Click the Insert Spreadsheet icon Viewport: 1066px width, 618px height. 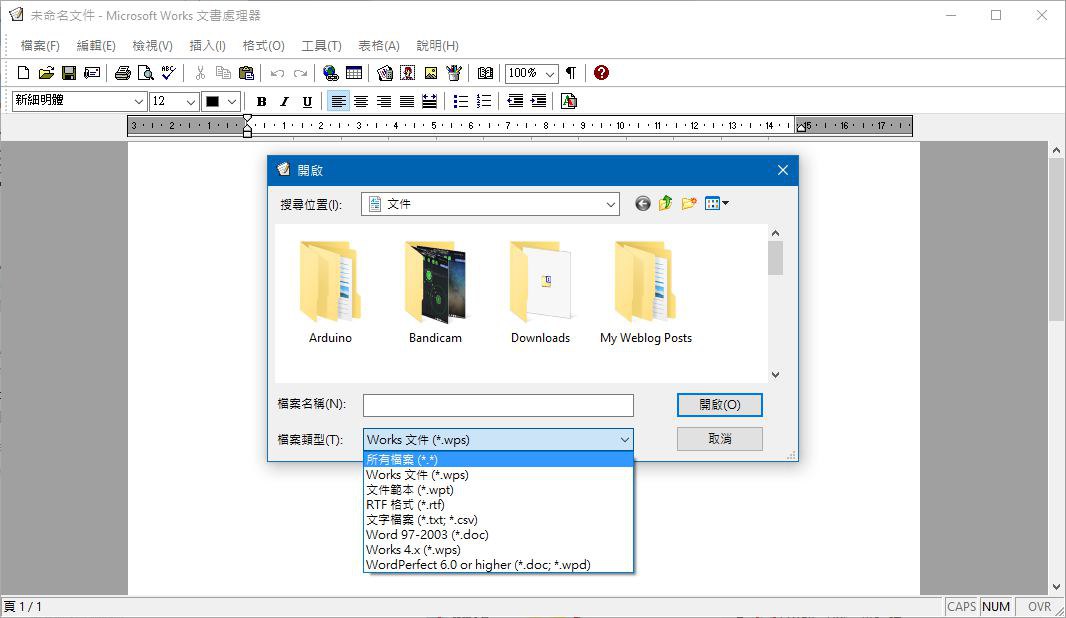click(385, 73)
